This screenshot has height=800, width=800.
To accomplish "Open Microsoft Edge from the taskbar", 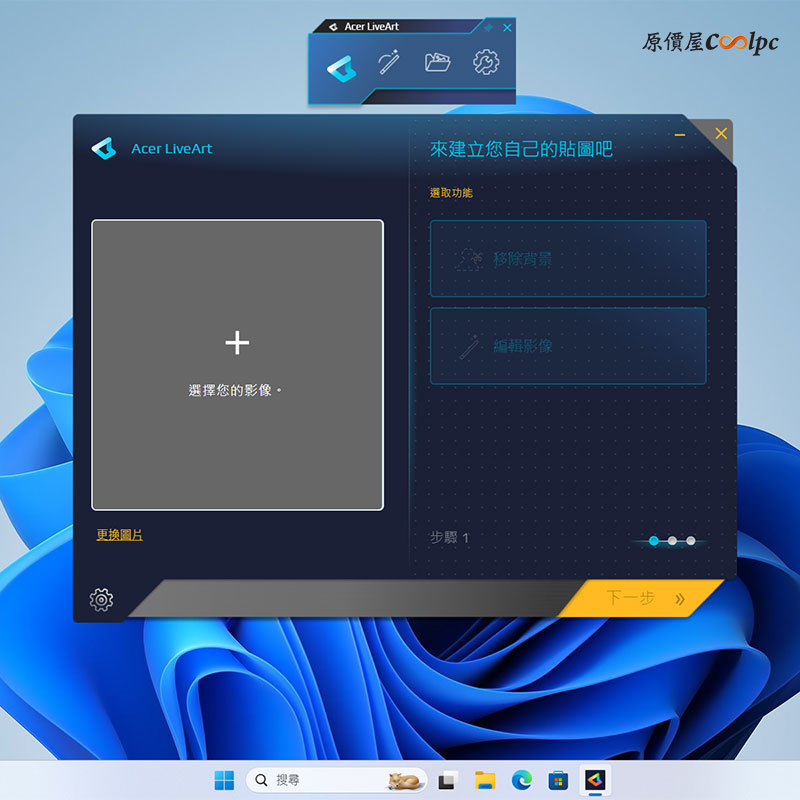I will tap(521, 780).
